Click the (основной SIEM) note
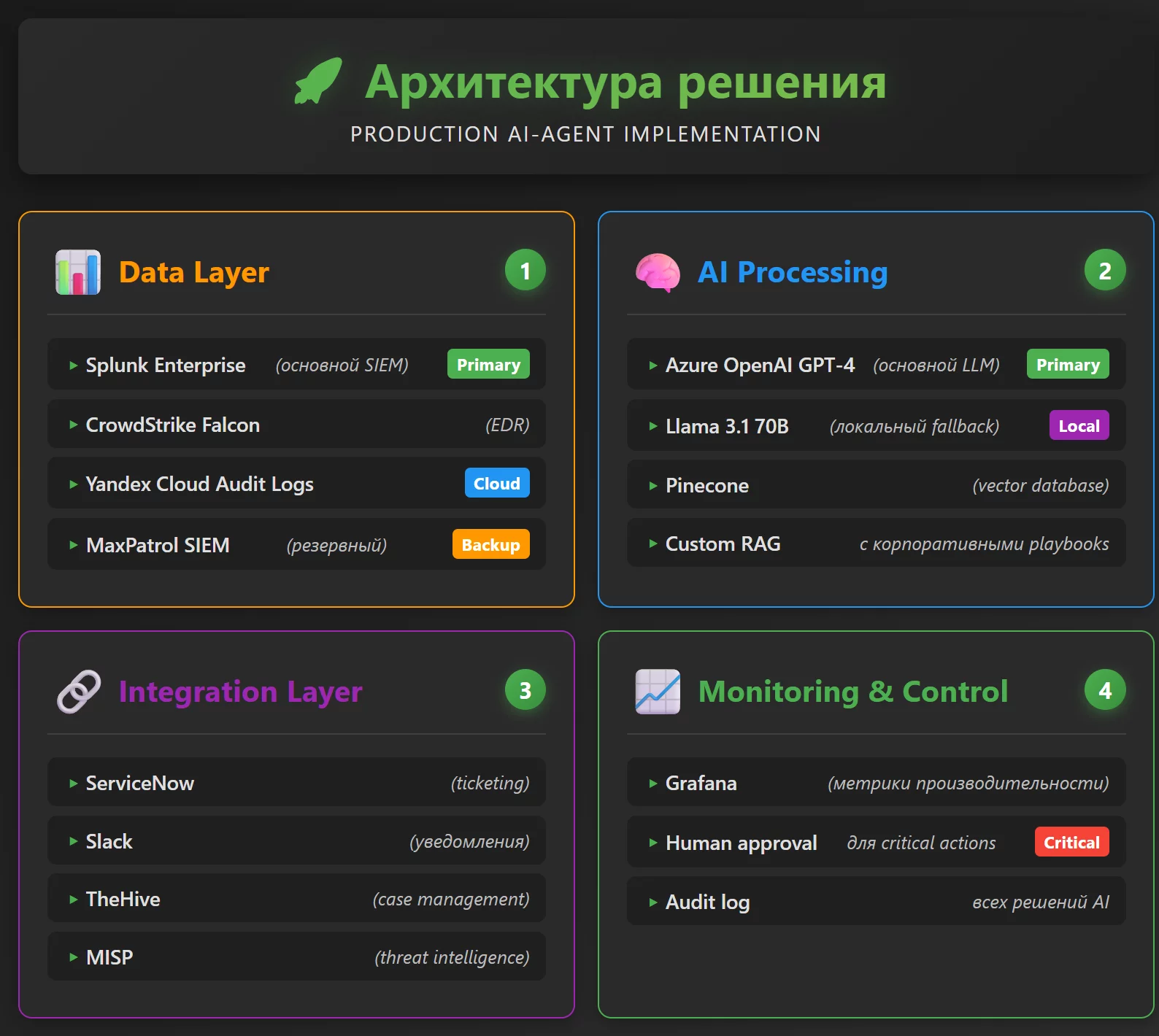 pos(342,366)
